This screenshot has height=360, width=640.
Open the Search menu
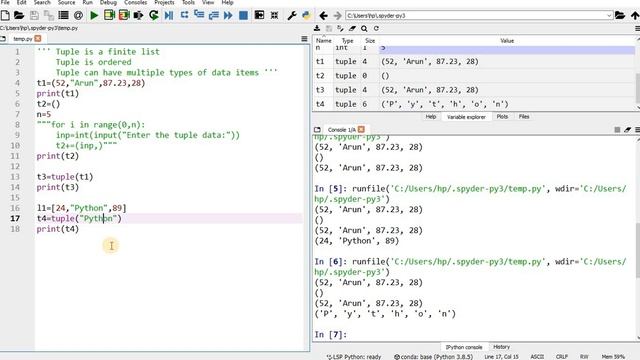coord(42,2)
